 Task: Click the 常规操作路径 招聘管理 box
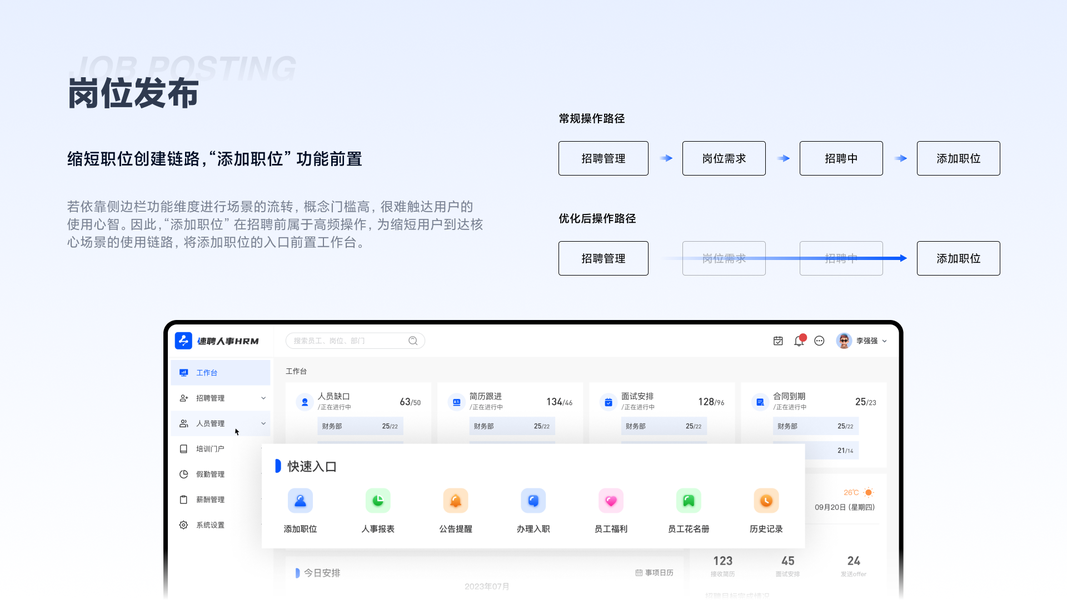tap(604, 159)
